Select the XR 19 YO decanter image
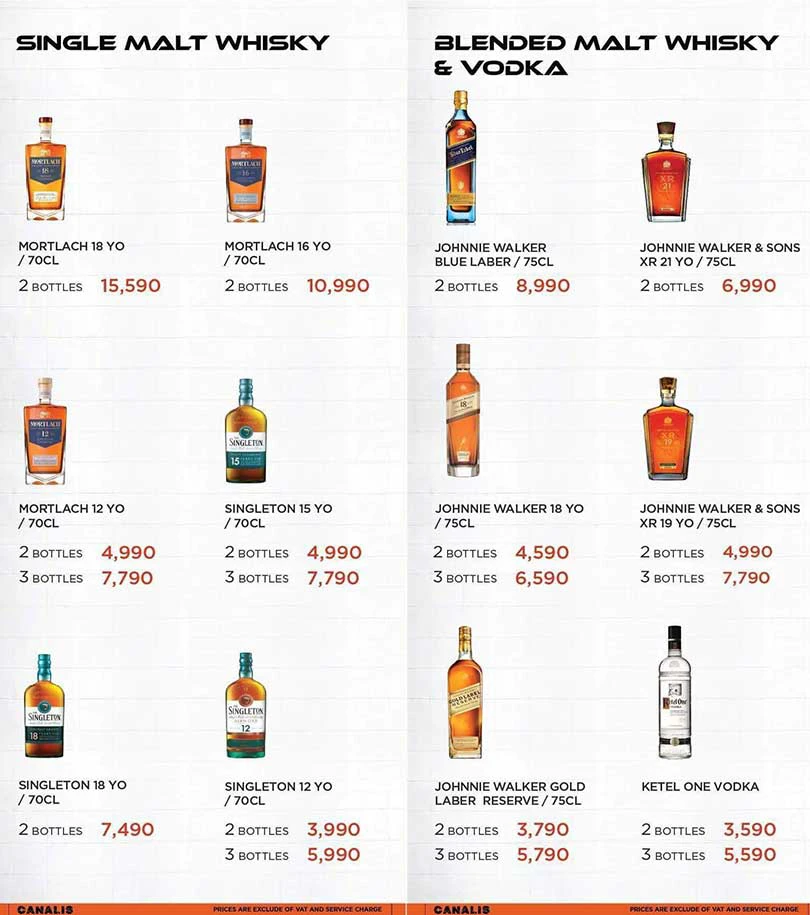The image size is (810, 915). pos(668,429)
